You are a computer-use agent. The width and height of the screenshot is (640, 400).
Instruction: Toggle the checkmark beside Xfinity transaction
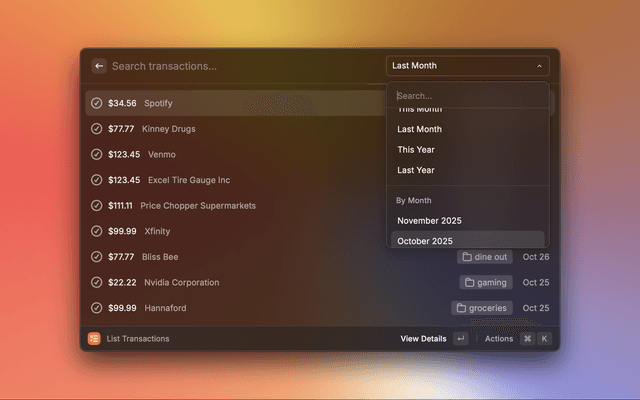[96, 231]
